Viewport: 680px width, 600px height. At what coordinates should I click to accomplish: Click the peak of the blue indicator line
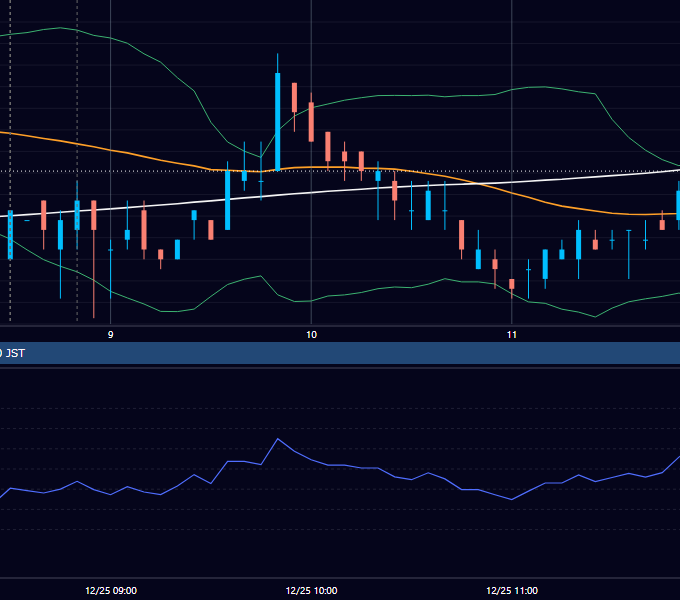tap(278, 439)
